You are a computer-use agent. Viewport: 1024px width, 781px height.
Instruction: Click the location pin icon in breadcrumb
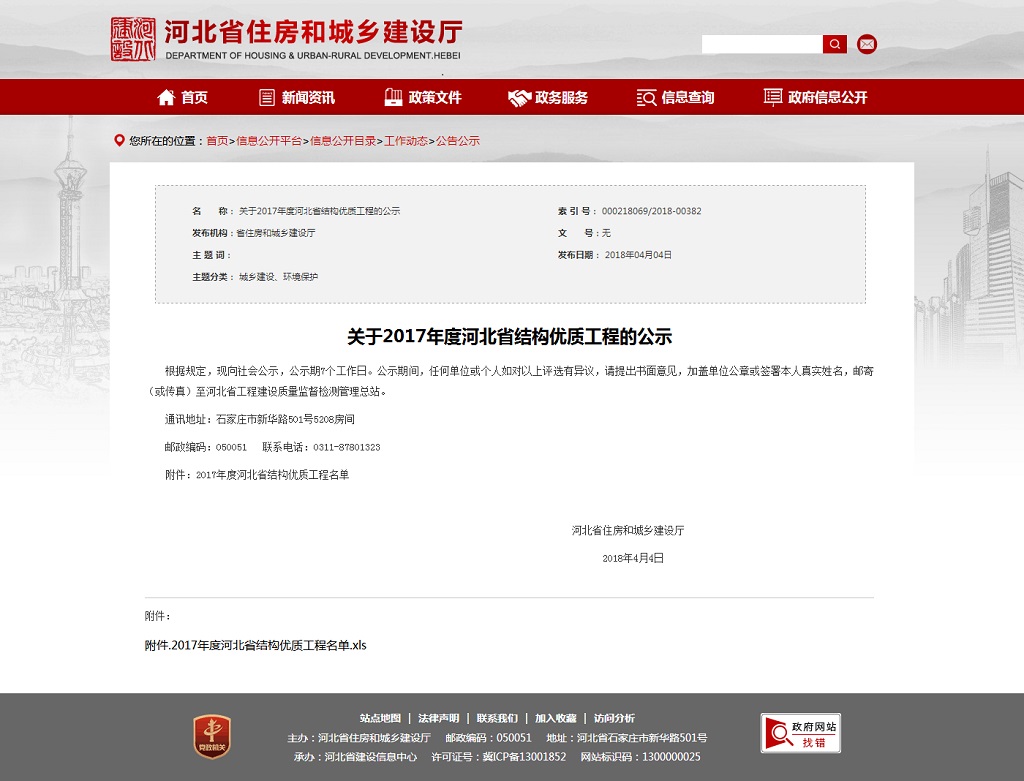[119, 141]
